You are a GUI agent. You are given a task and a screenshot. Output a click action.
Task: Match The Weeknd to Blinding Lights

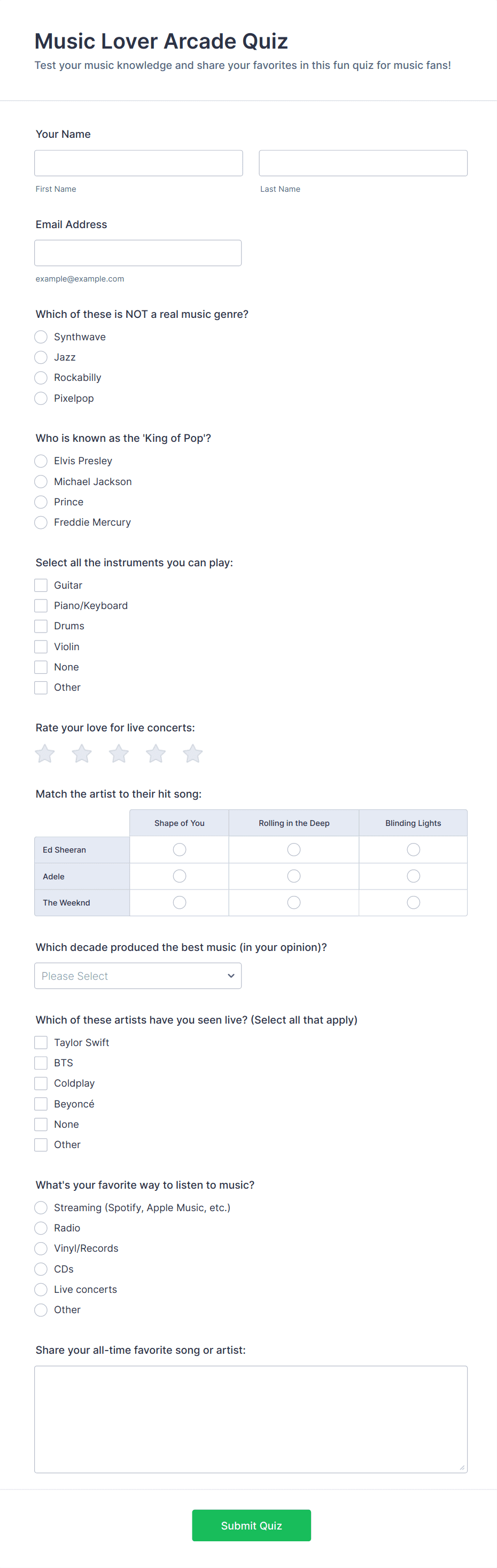pyautogui.click(x=413, y=902)
